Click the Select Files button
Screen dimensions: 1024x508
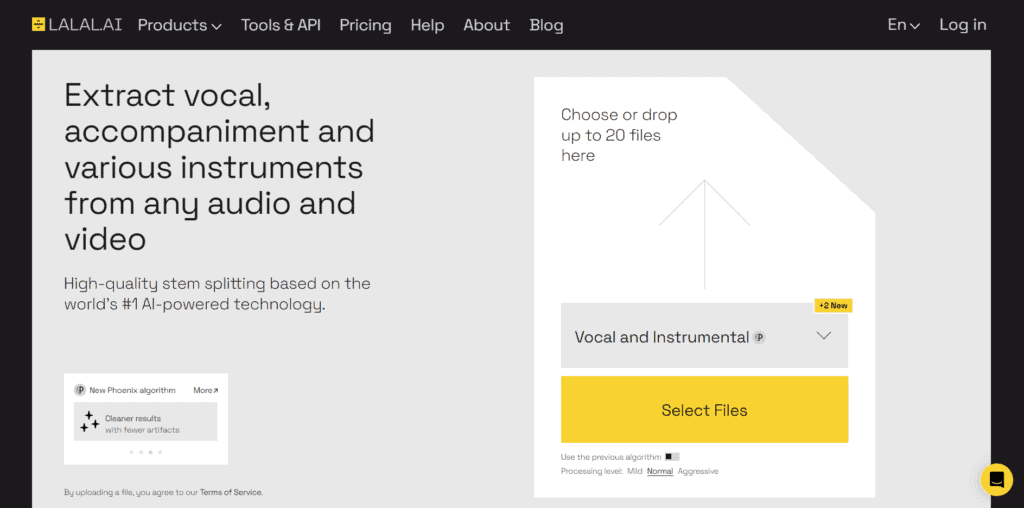tap(705, 410)
